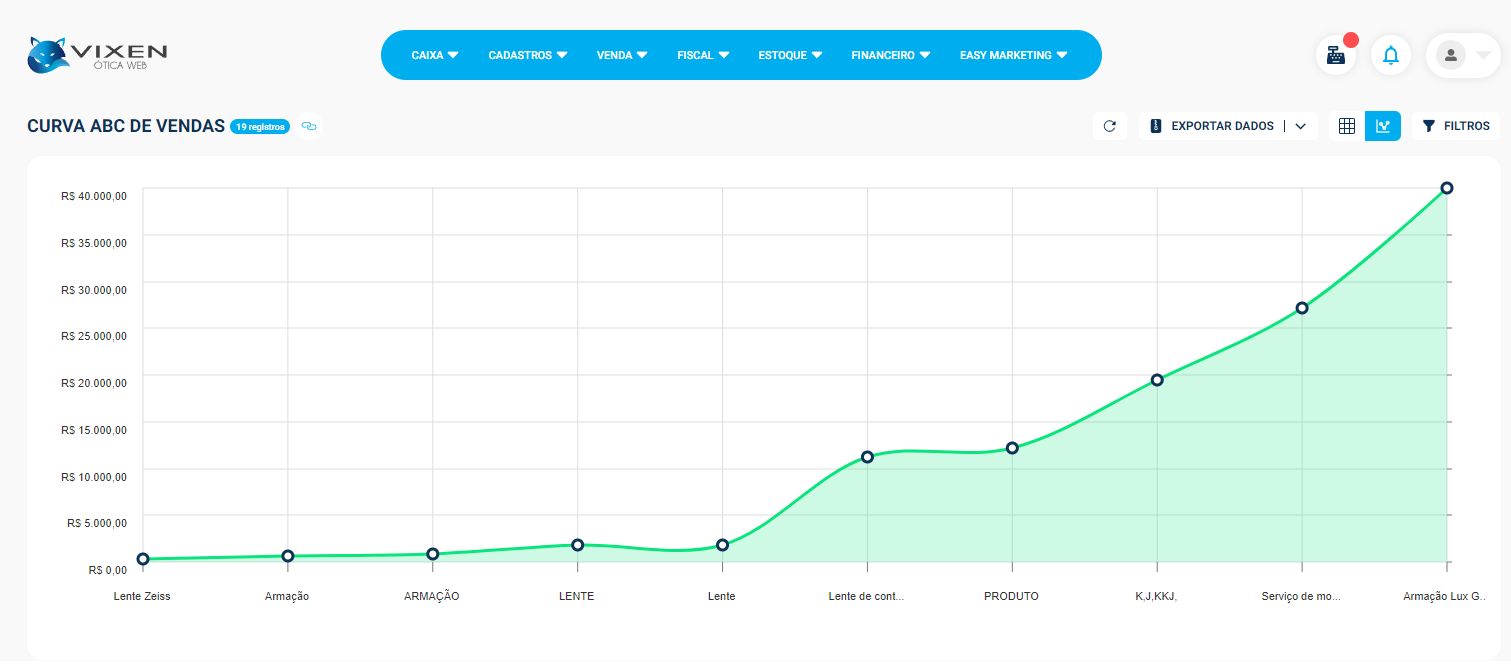Refresh the sales curve data
Viewport: 1511px width, 666px height.
click(x=1109, y=126)
